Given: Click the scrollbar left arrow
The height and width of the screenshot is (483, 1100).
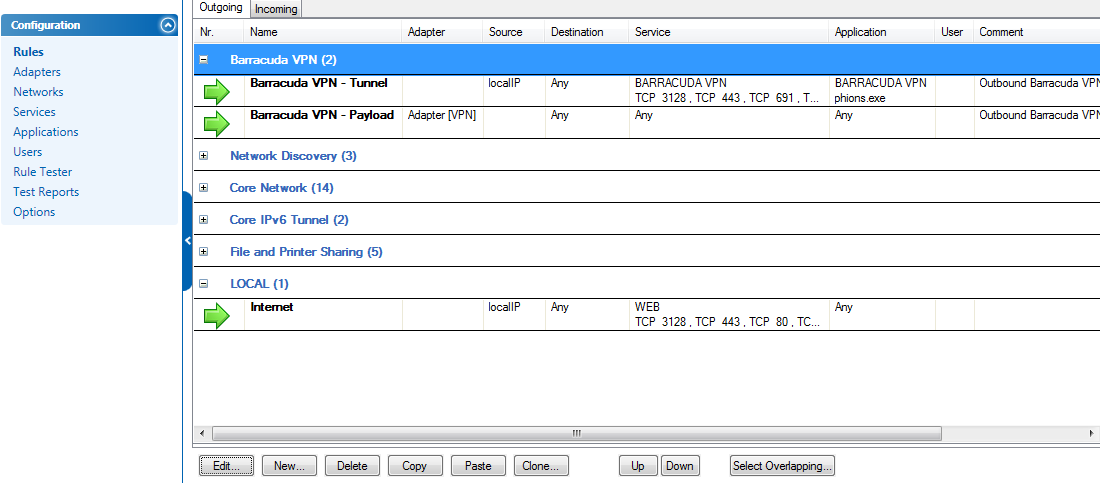Looking at the screenshot, I should click(202, 433).
